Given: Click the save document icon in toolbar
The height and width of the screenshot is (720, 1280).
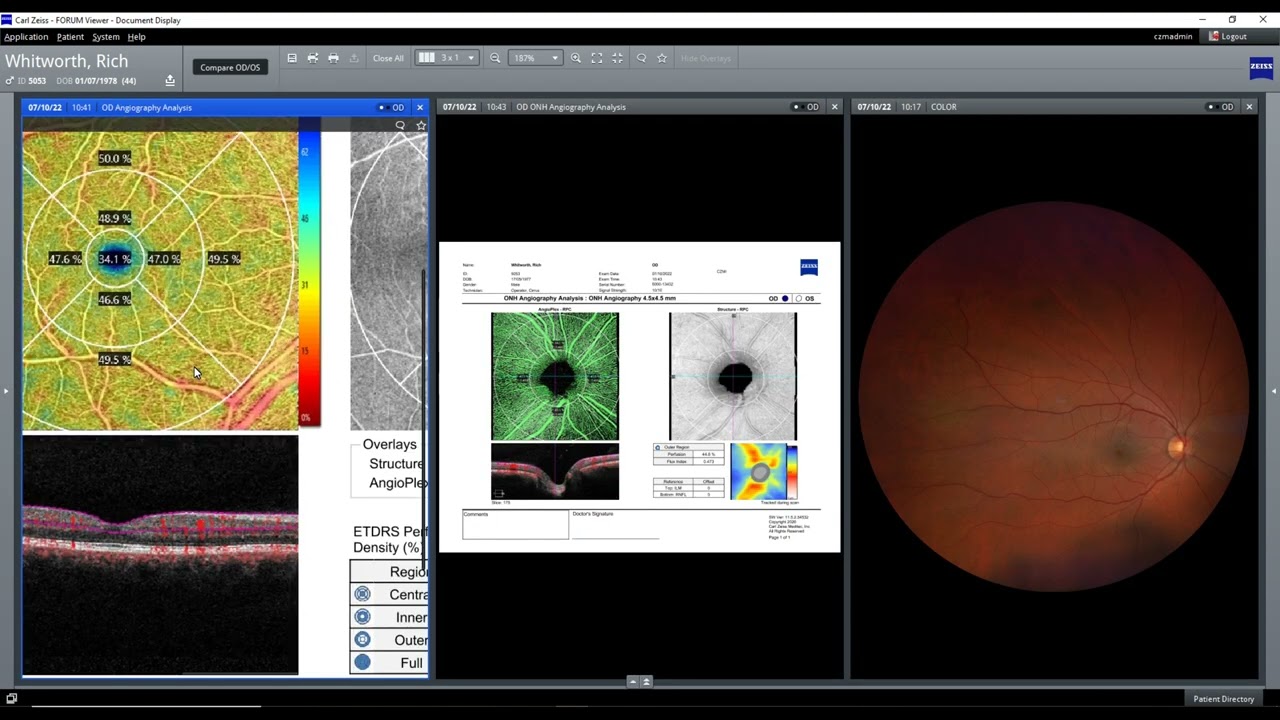Looking at the screenshot, I should [292, 58].
